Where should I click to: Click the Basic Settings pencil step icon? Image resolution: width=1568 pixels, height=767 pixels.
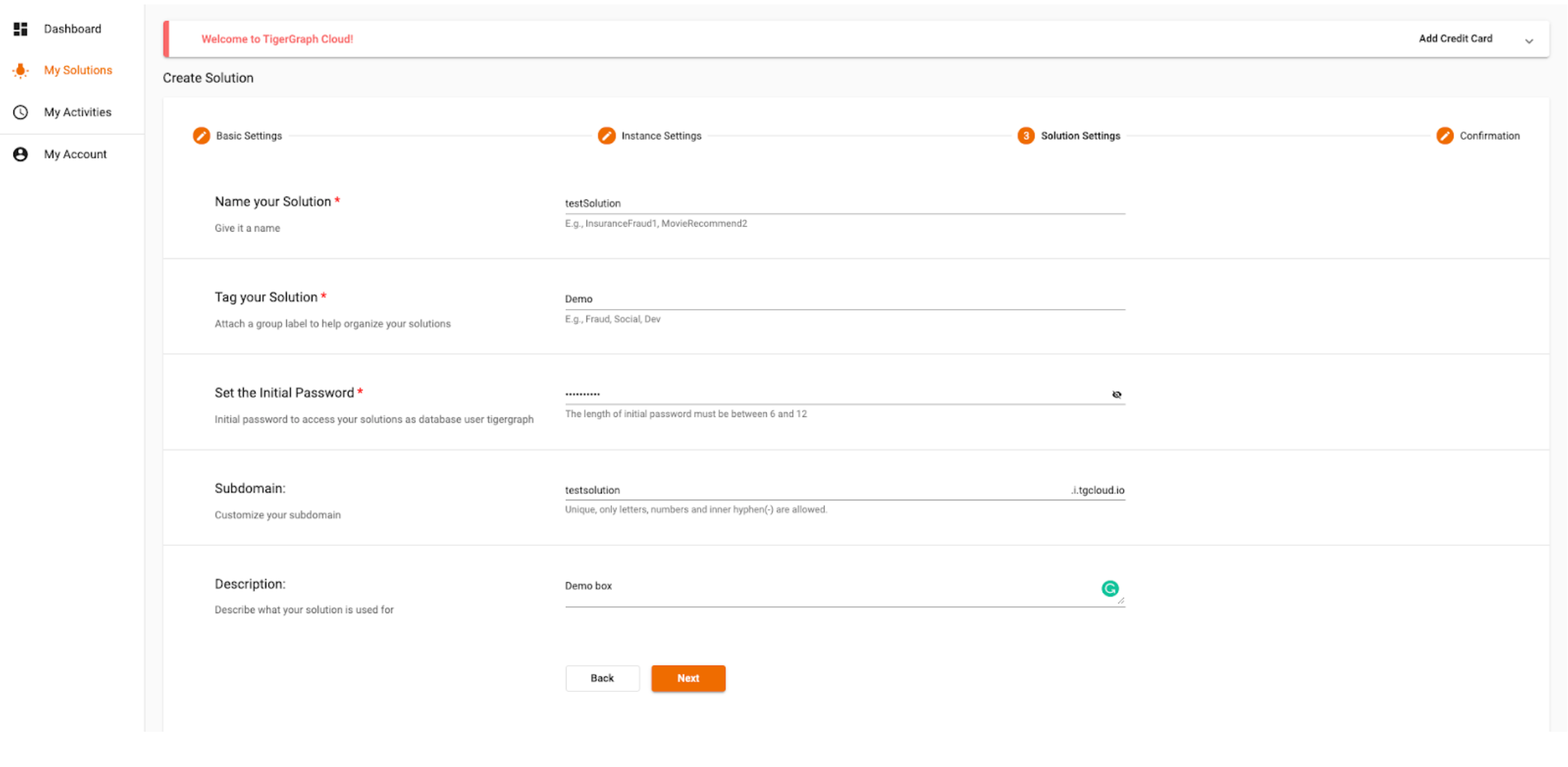coord(201,136)
